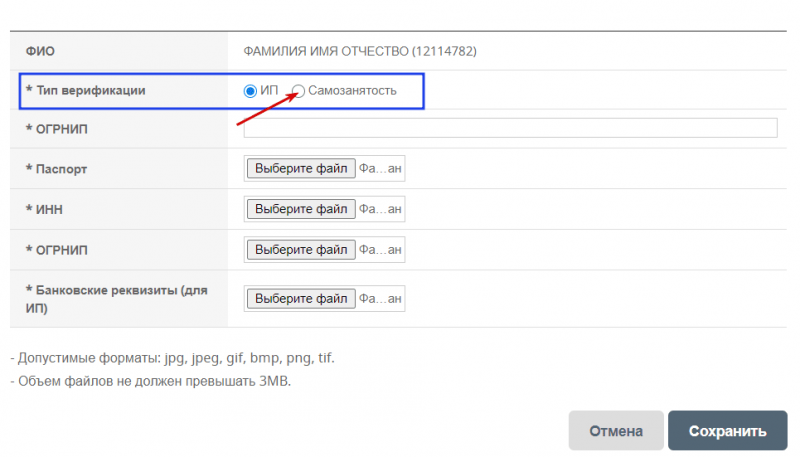This screenshot has height=457, width=800.
Task: Choose a file for Паспорт
Action: click(x=299, y=169)
